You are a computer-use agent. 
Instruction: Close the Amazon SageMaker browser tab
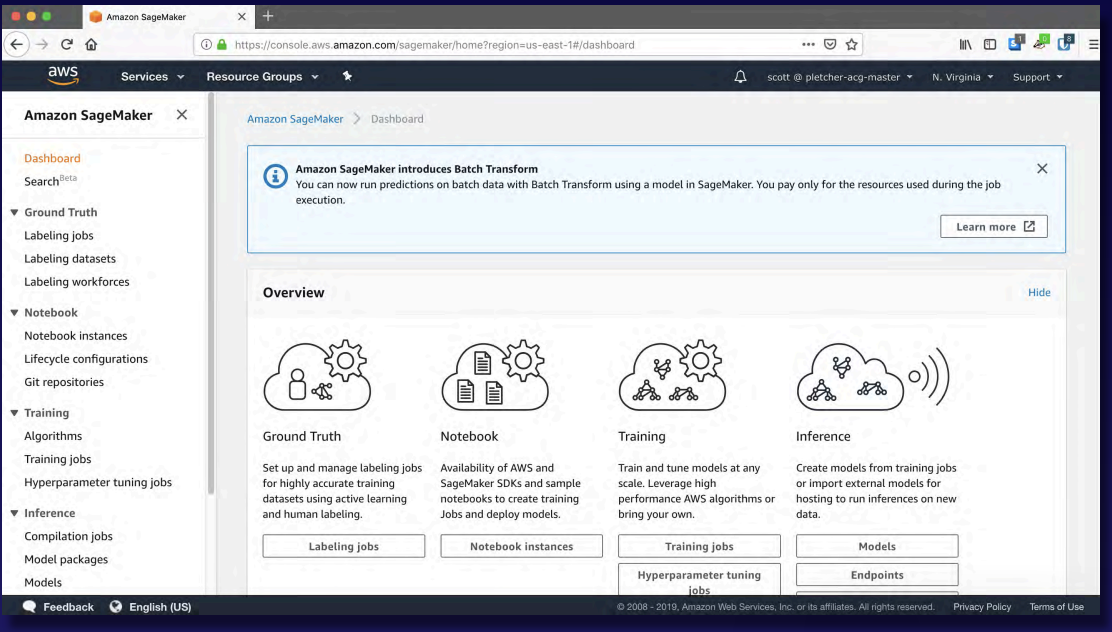click(242, 16)
